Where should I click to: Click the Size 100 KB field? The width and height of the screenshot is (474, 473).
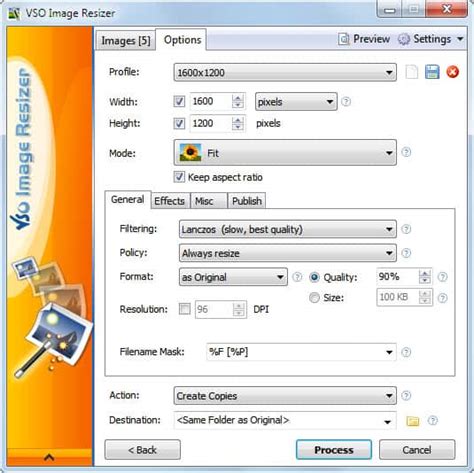click(x=397, y=297)
